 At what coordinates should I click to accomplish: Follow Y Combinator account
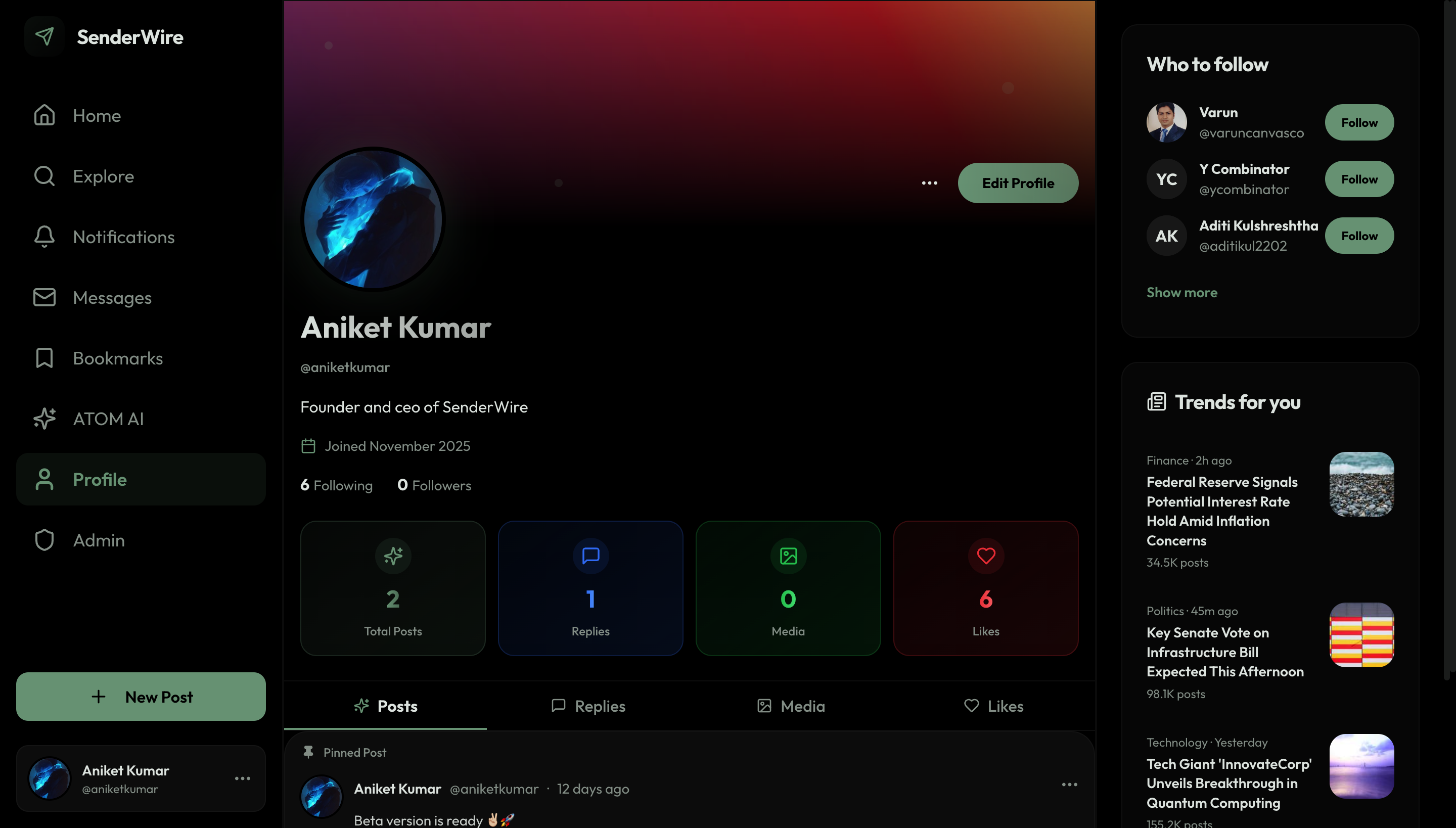(x=1359, y=179)
